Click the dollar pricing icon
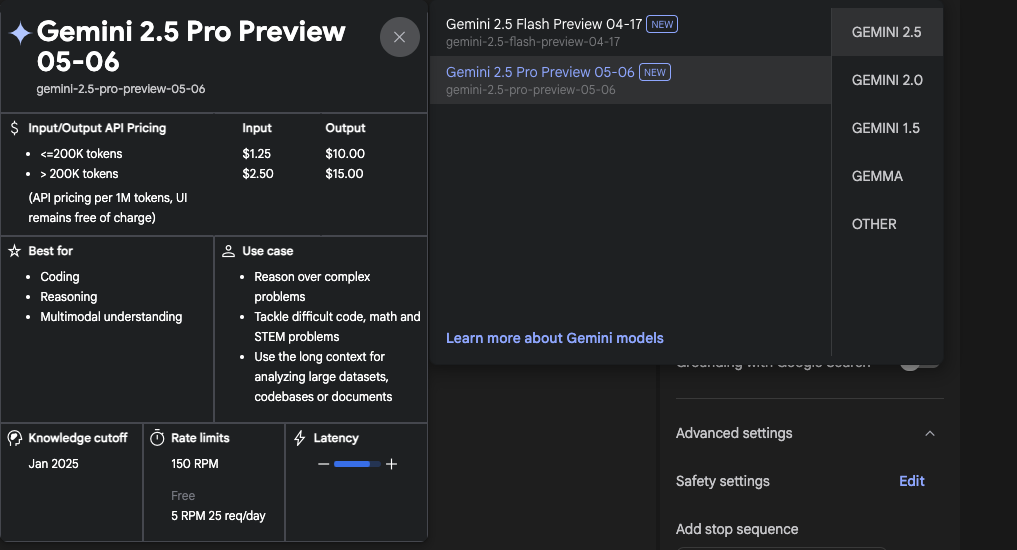This screenshot has width=1017, height=550. click(14, 128)
